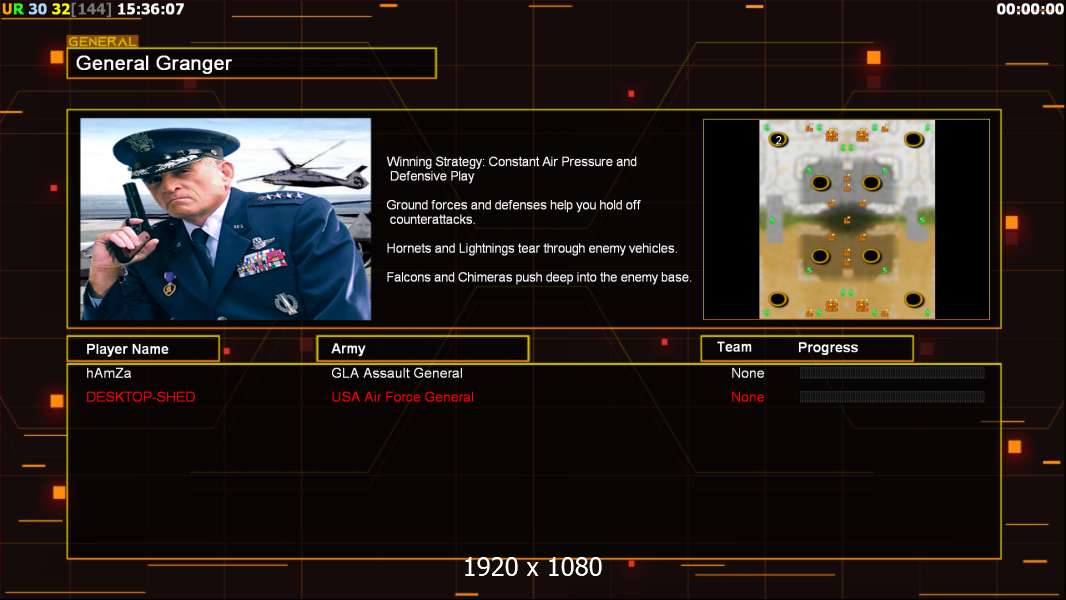
Task: Click the 'Winning Strategy: Constant Air Pressure' text
Action: point(511,169)
